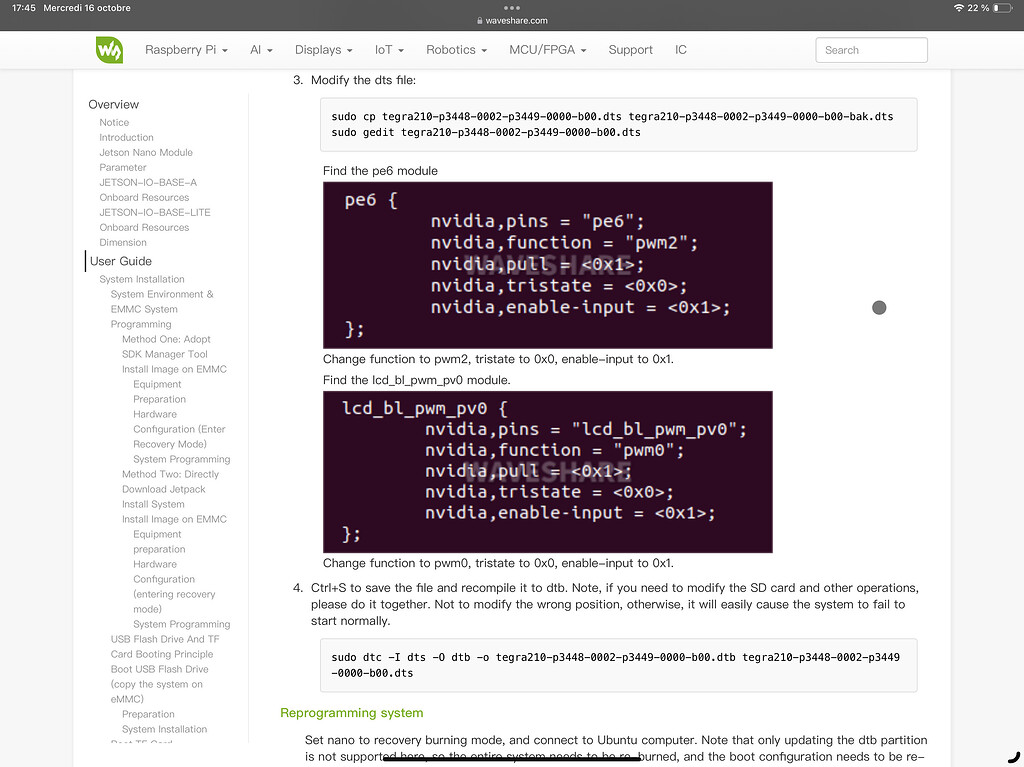The width and height of the screenshot is (1024, 767).
Task: Expand the Robotics dropdown
Action: pyautogui.click(x=456, y=49)
